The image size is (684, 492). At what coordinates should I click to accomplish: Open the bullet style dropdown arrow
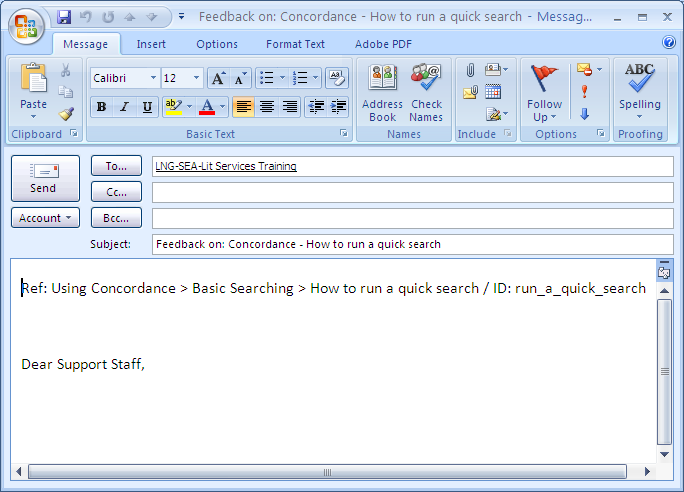[282, 78]
